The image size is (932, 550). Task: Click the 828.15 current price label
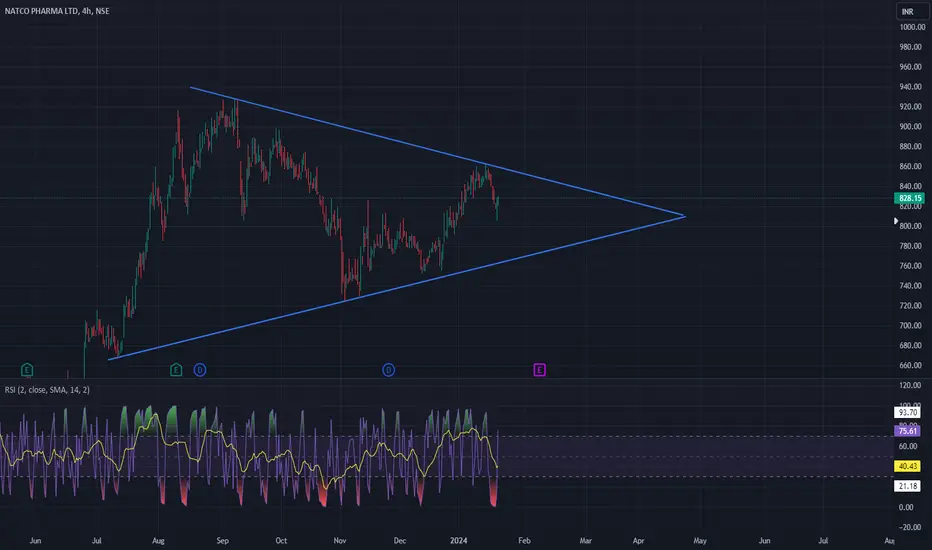[909, 198]
